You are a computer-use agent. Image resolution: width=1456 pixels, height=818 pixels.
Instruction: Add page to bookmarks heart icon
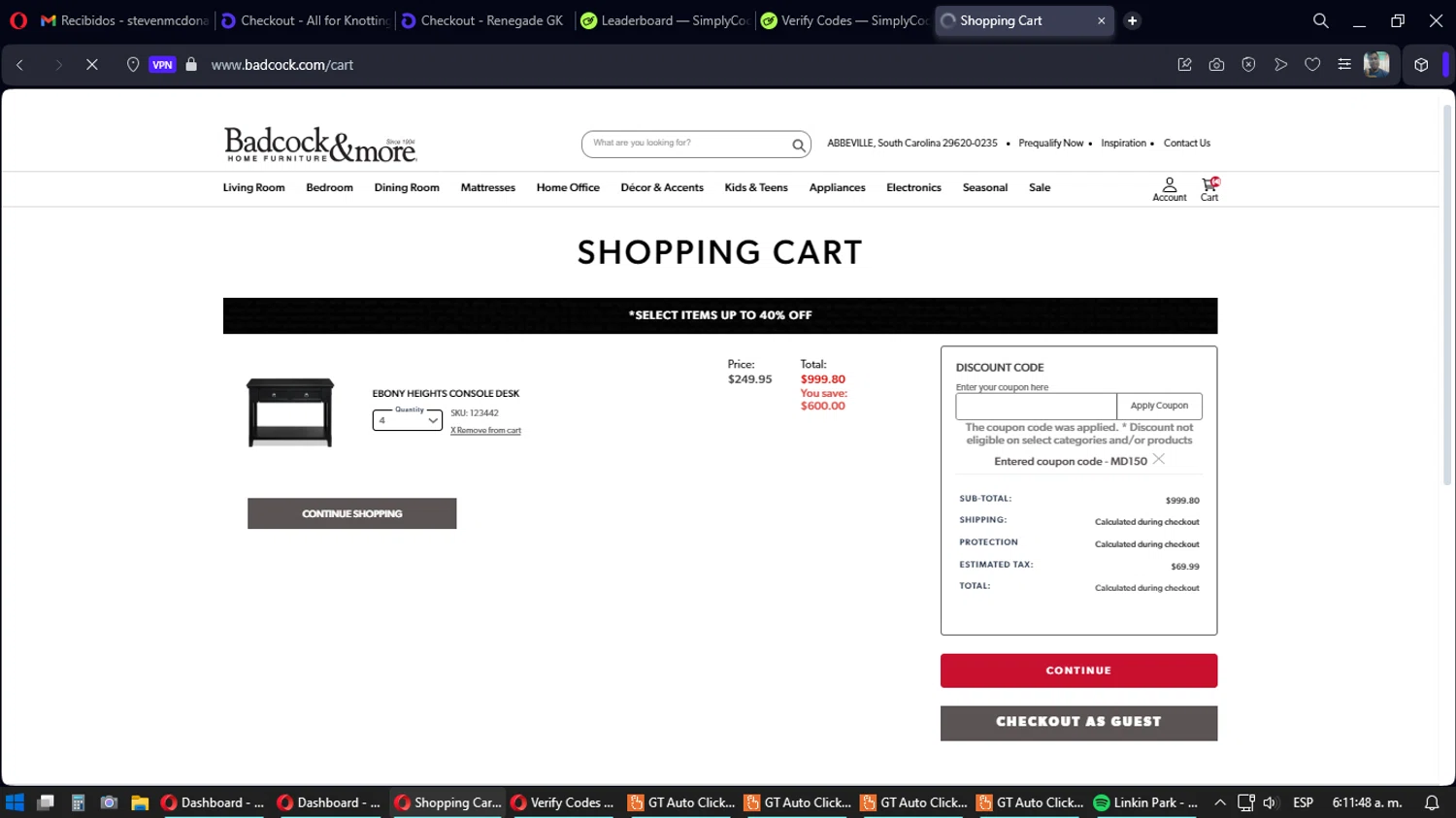(x=1312, y=65)
